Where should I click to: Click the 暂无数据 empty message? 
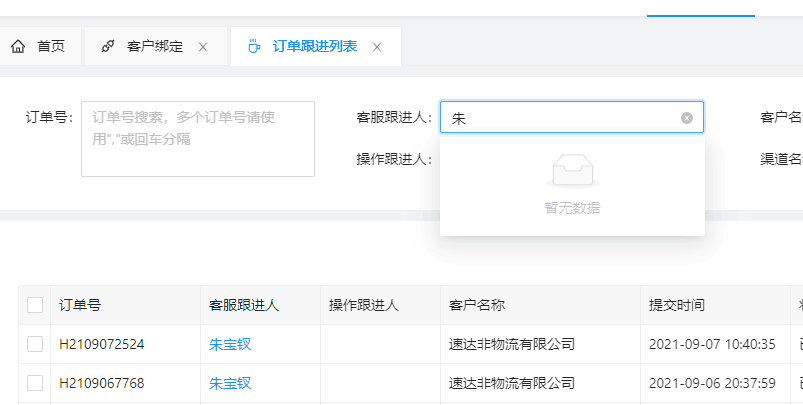(x=572, y=208)
